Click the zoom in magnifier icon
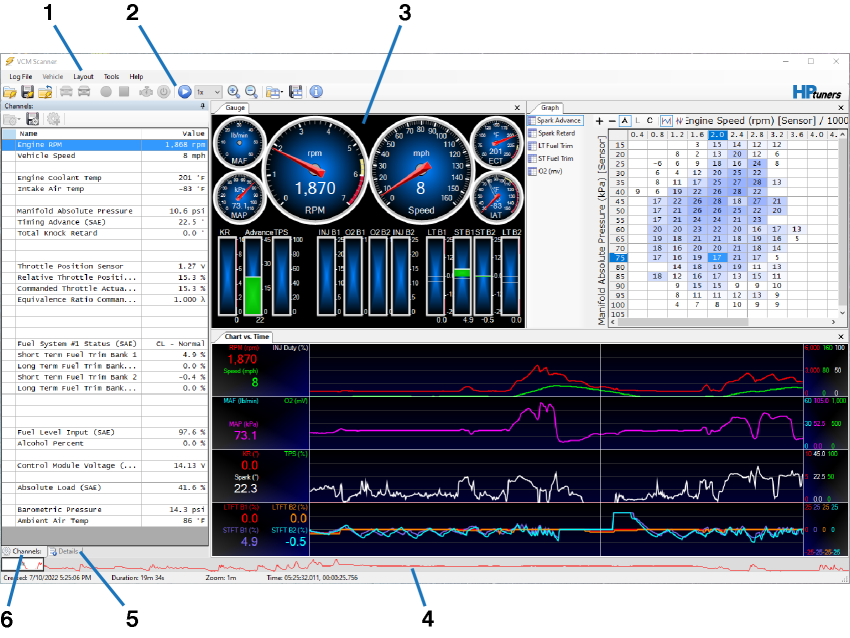Screen dimensions: 850x638 point(234,92)
